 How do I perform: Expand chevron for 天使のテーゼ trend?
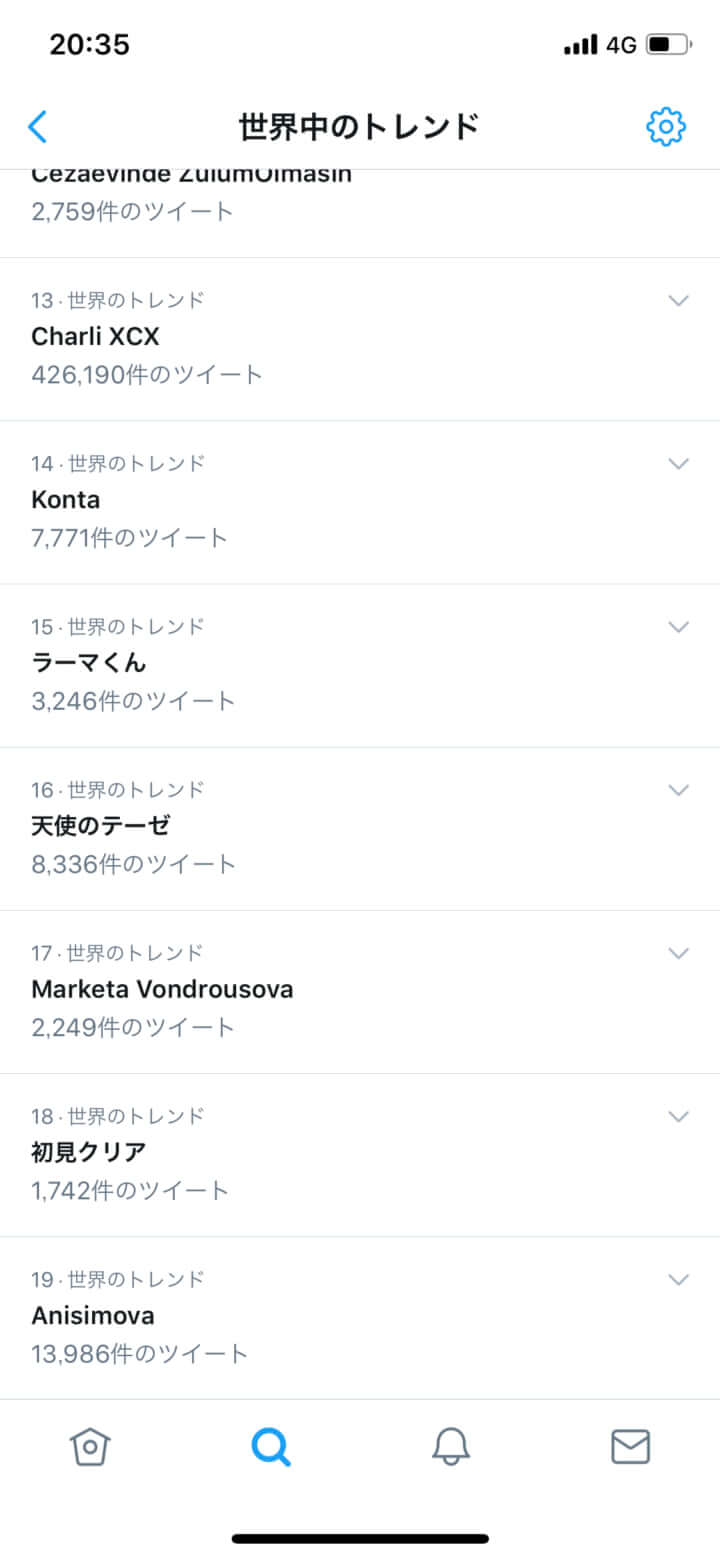click(678, 789)
